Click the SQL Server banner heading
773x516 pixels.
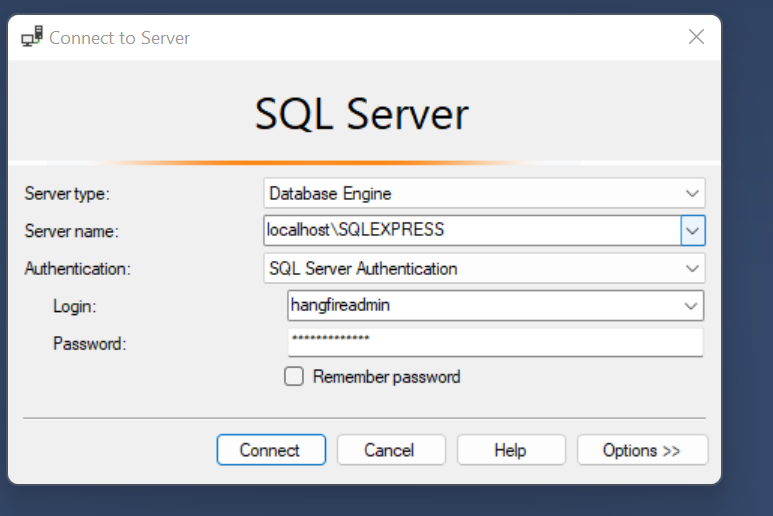pos(361,114)
